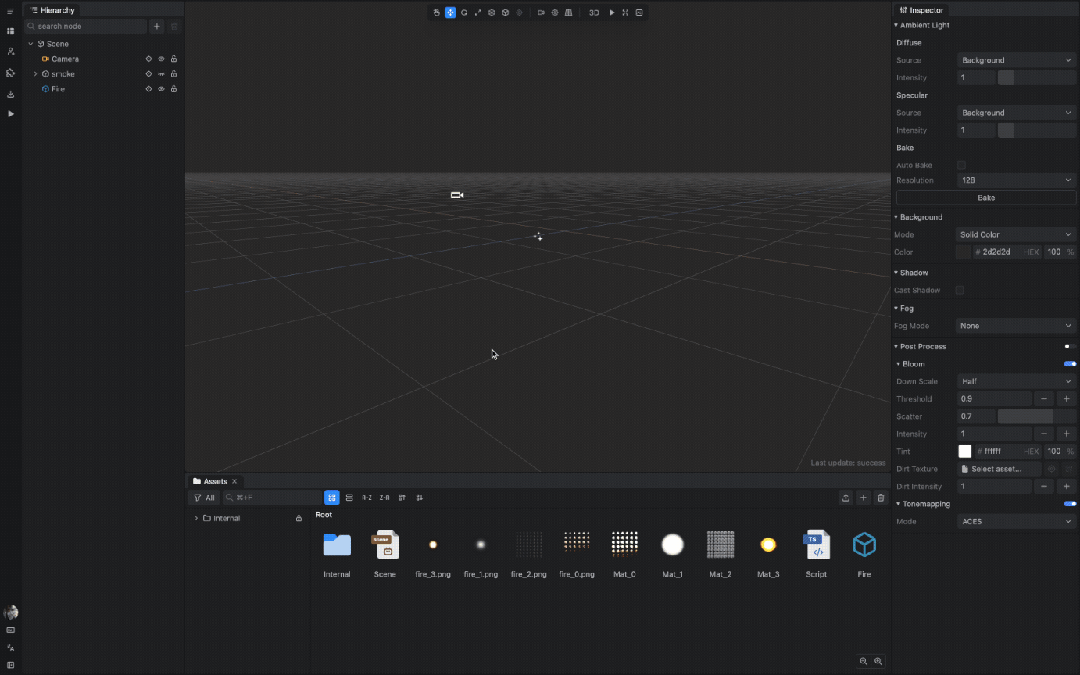Toggle lock on Fire node
The height and width of the screenshot is (675, 1080).
[x=174, y=89]
